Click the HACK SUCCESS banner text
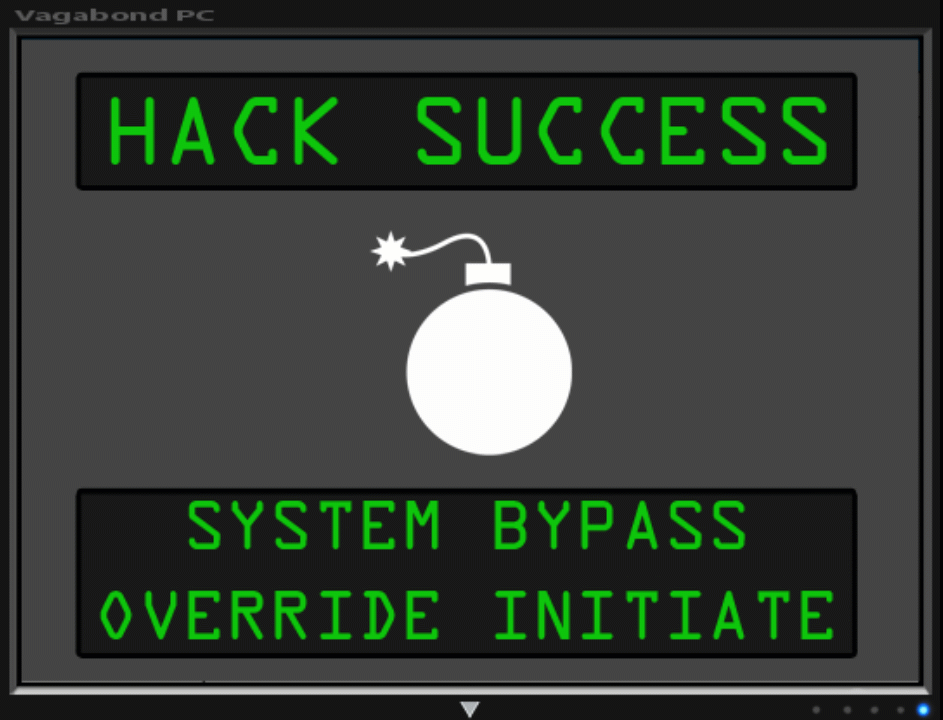943x720 pixels. tap(469, 131)
